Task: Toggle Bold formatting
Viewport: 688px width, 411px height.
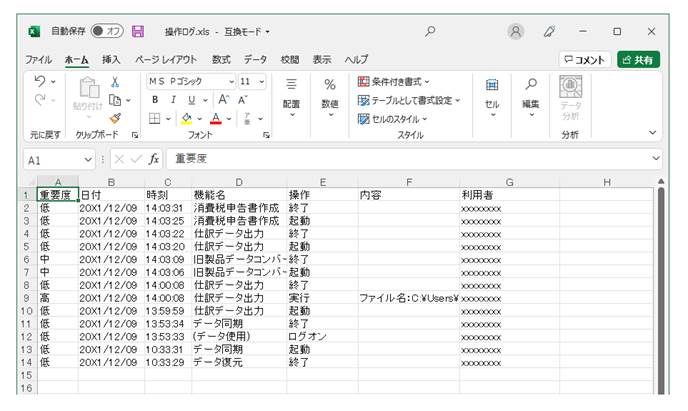Action: (155, 100)
